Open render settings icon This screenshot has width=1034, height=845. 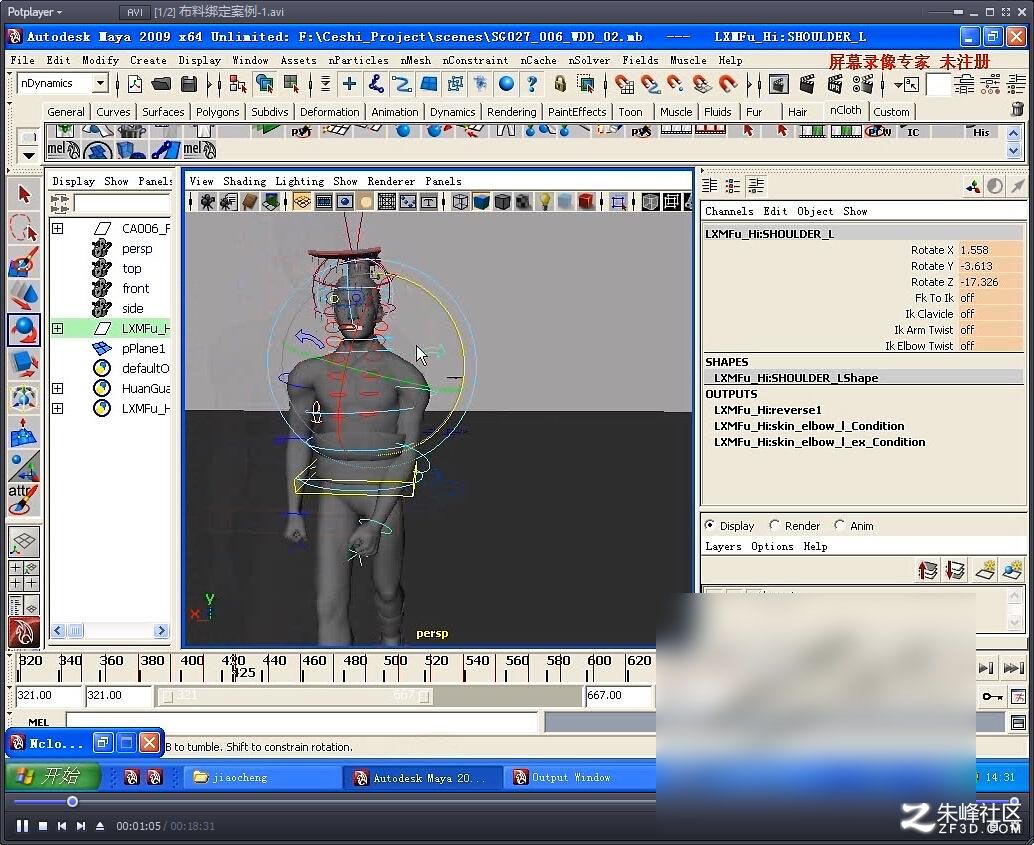[863, 84]
